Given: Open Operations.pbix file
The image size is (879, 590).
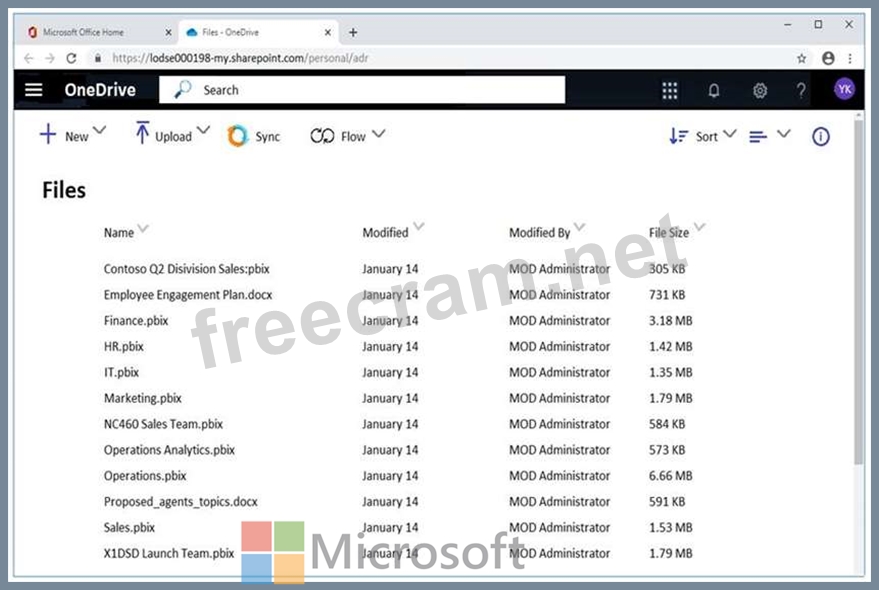Looking at the screenshot, I should [145, 475].
